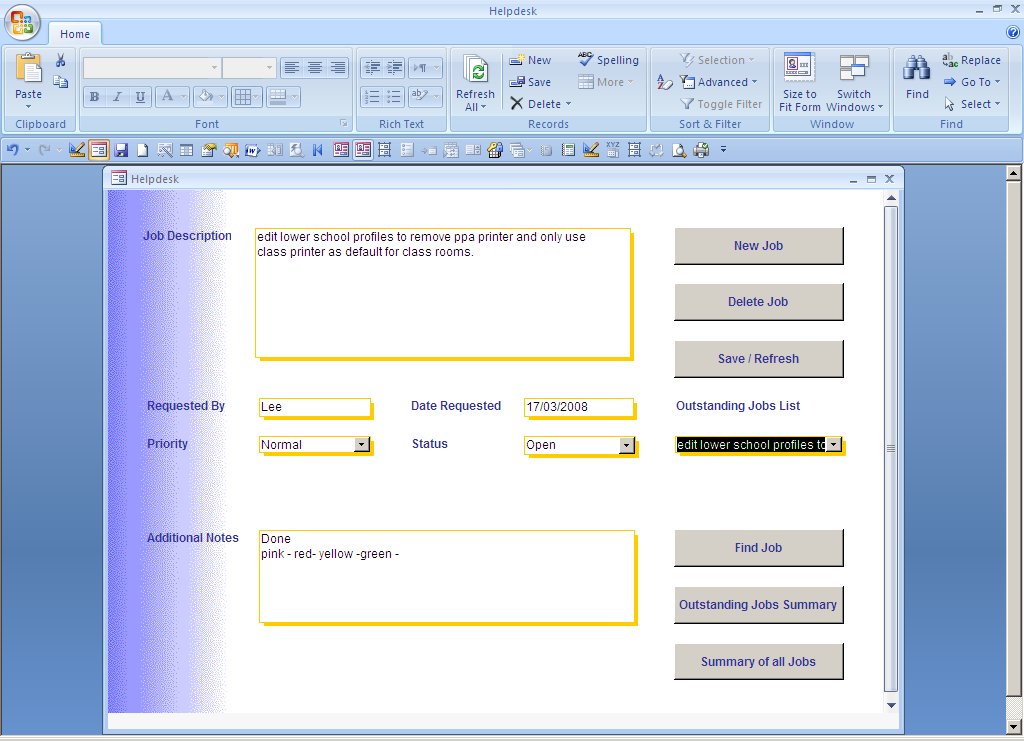The image size is (1024, 741).
Task: Toggle align text right
Action: (338, 68)
